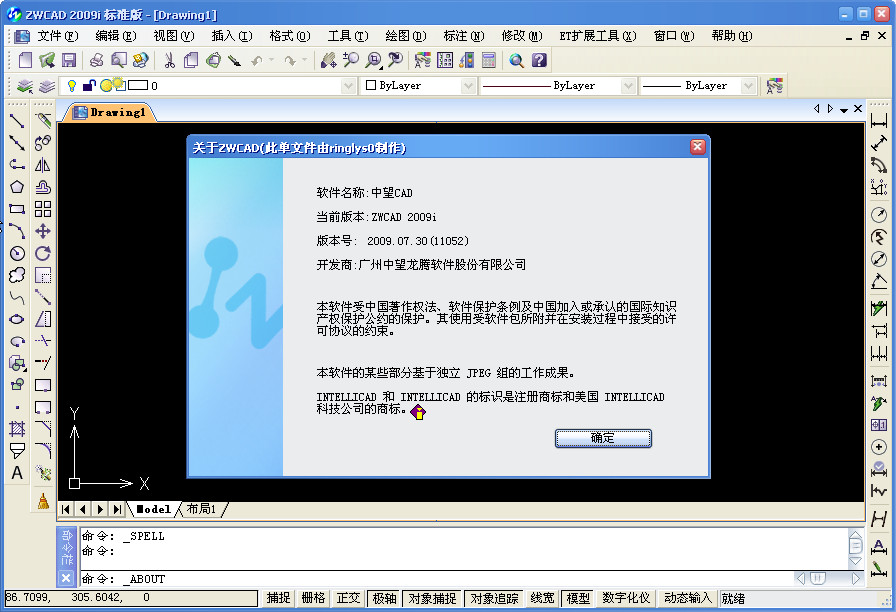Toggle 对象追踪 object tracking
Viewport: 896px width, 612px height.
point(494,598)
